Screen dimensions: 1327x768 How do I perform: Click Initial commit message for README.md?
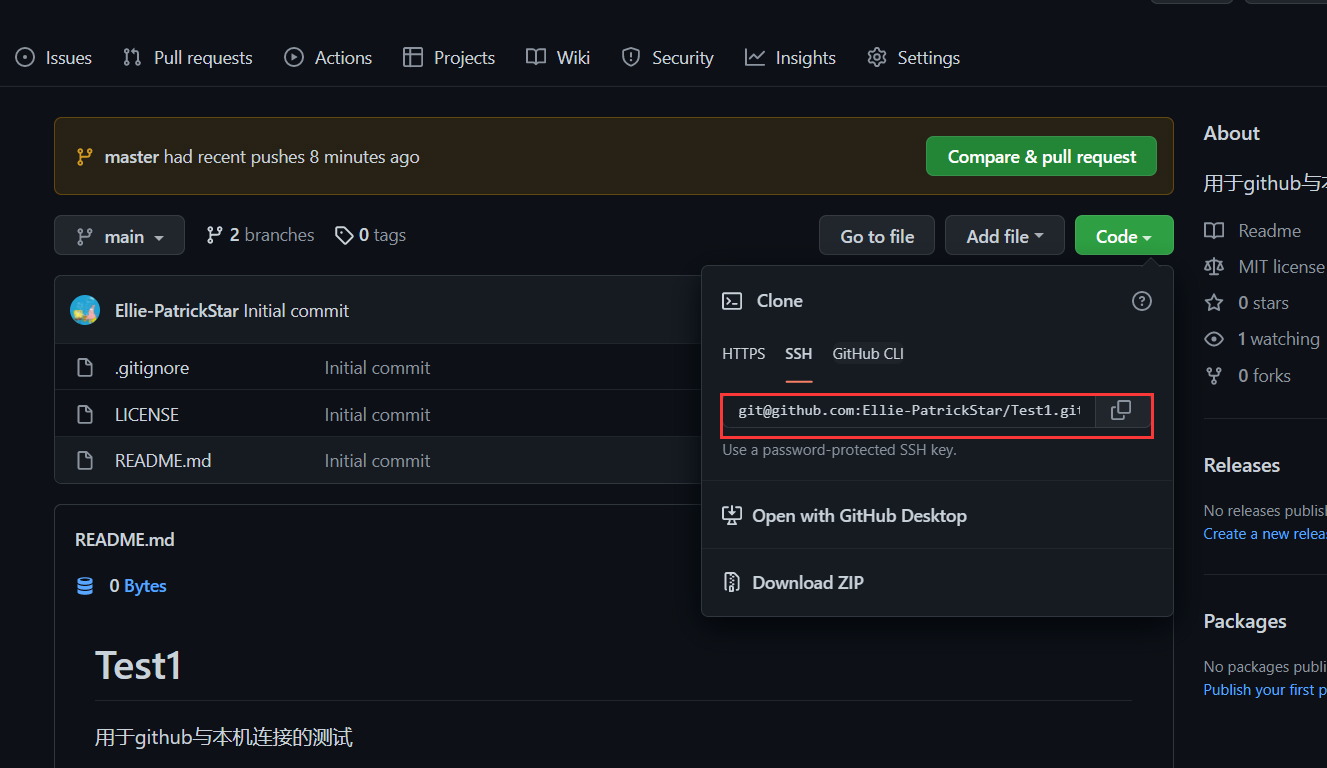[x=377, y=461]
